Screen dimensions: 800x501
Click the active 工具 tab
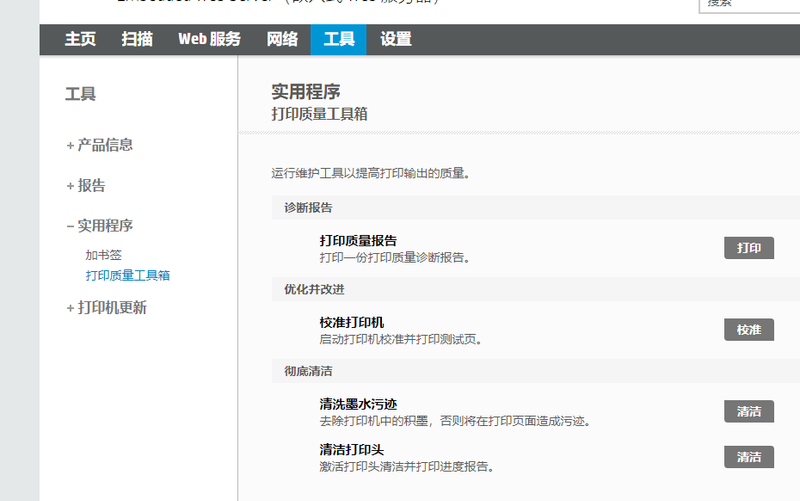click(x=339, y=39)
